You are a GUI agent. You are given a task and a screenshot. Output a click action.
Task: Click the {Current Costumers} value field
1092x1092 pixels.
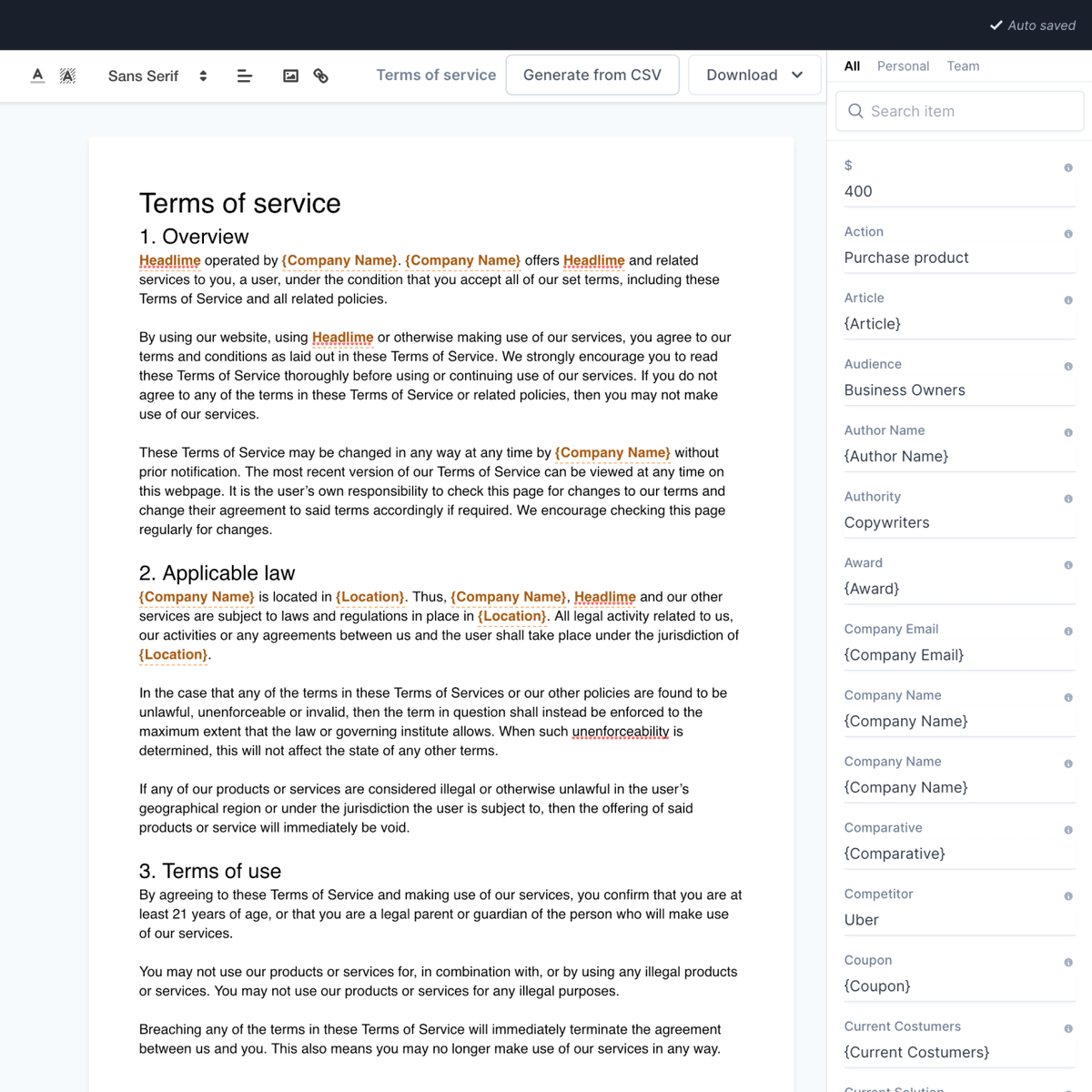pyautogui.click(x=959, y=1053)
